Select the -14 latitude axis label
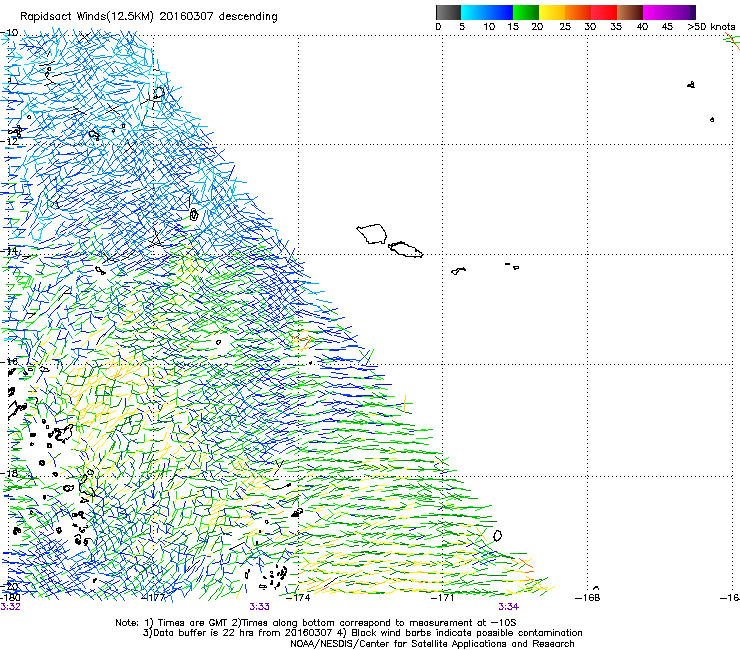 9,251
